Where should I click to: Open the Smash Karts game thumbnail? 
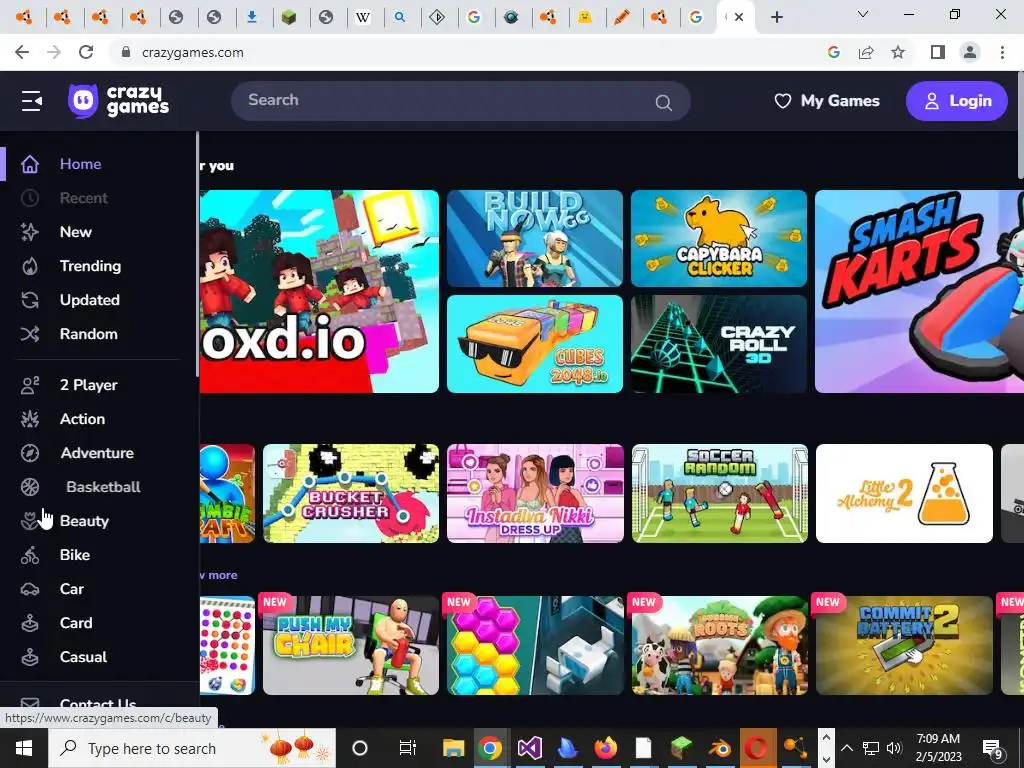tap(920, 291)
